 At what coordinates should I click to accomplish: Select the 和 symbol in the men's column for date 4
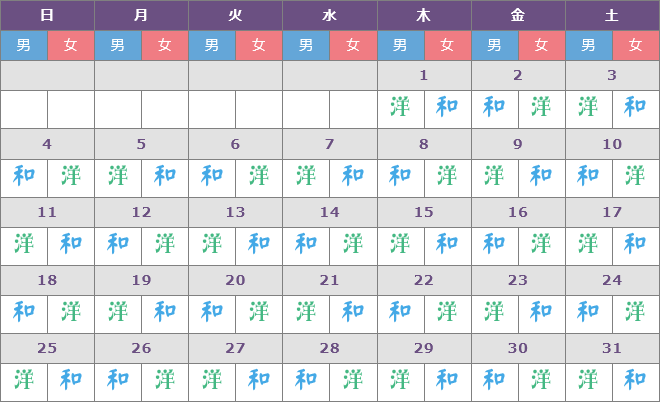click(x=24, y=176)
